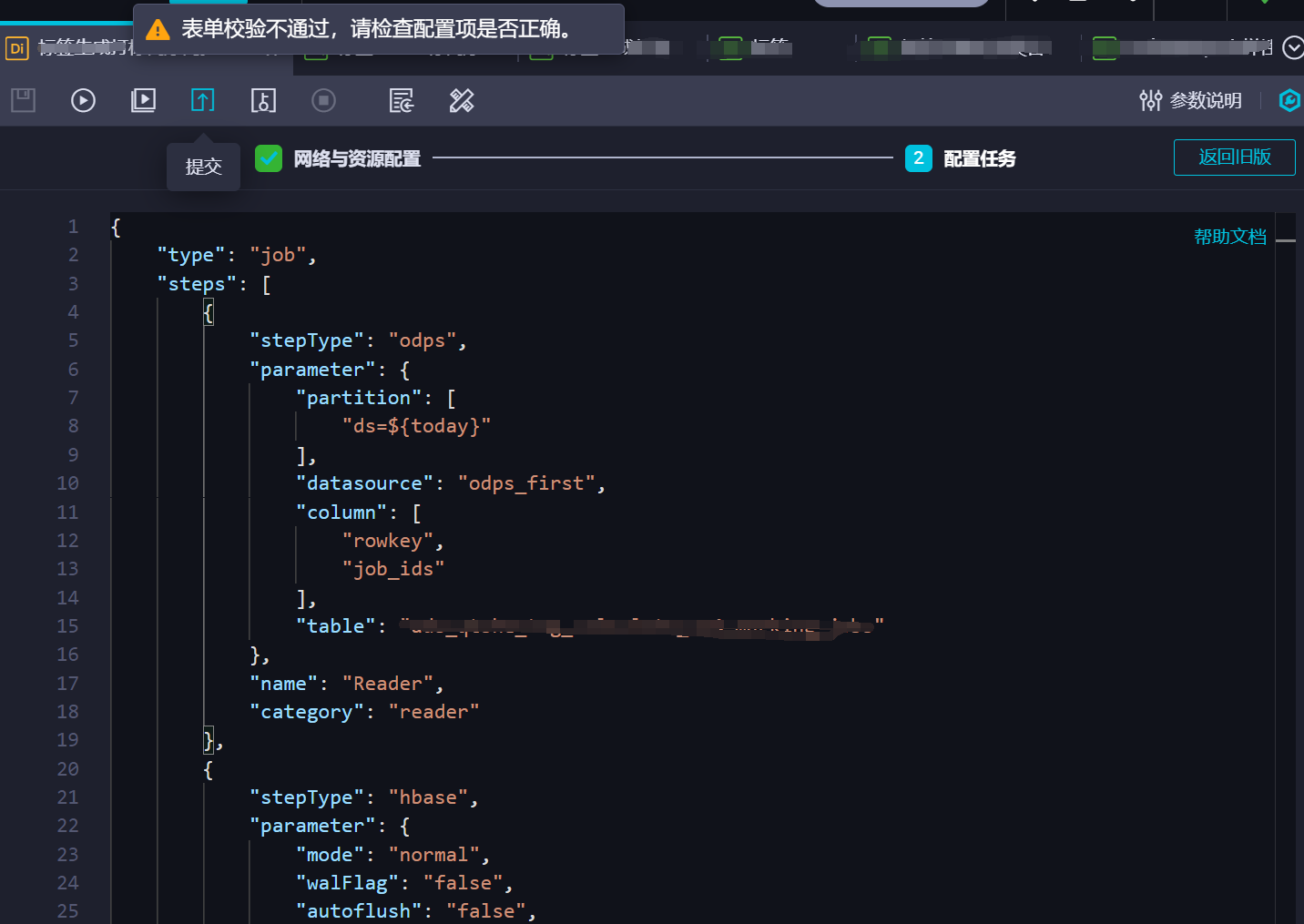Viewport: 1304px width, 924px height.
Task: Click the "partition": [ line
Action: click(375, 398)
